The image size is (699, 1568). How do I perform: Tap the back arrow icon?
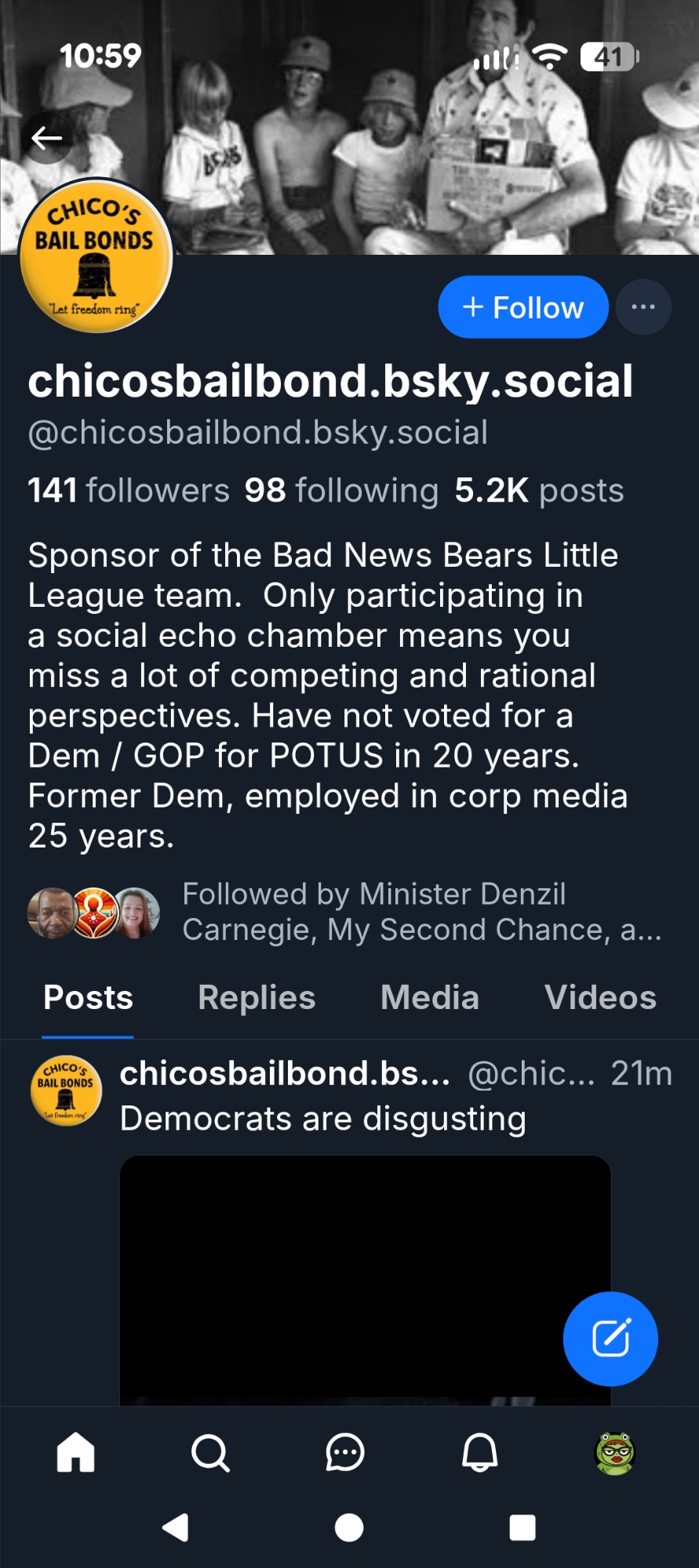(x=47, y=139)
